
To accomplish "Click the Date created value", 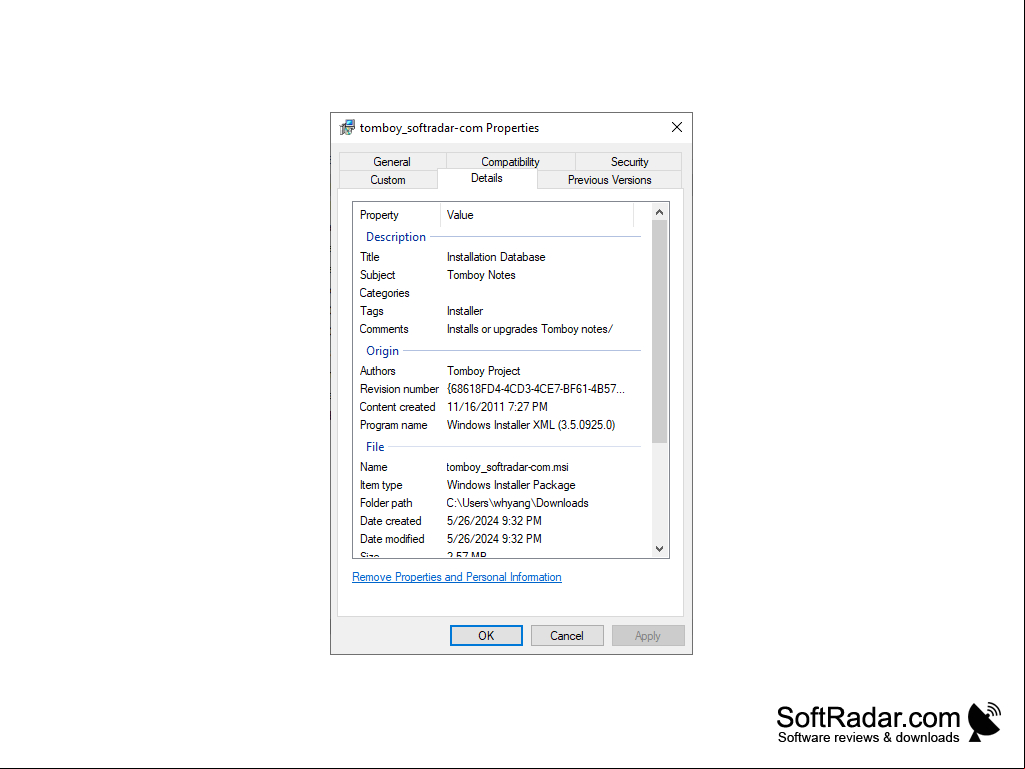I will (x=494, y=521).
